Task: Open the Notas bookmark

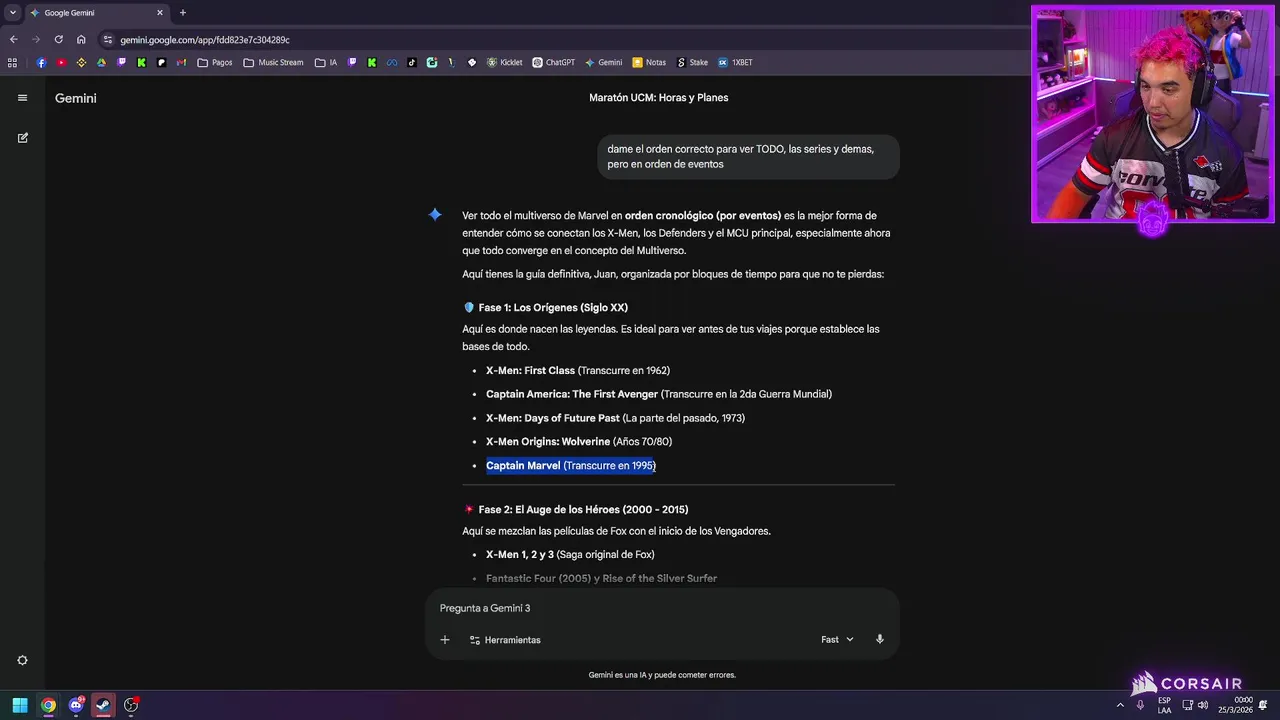Action: pyautogui.click(x=649, y=62)
